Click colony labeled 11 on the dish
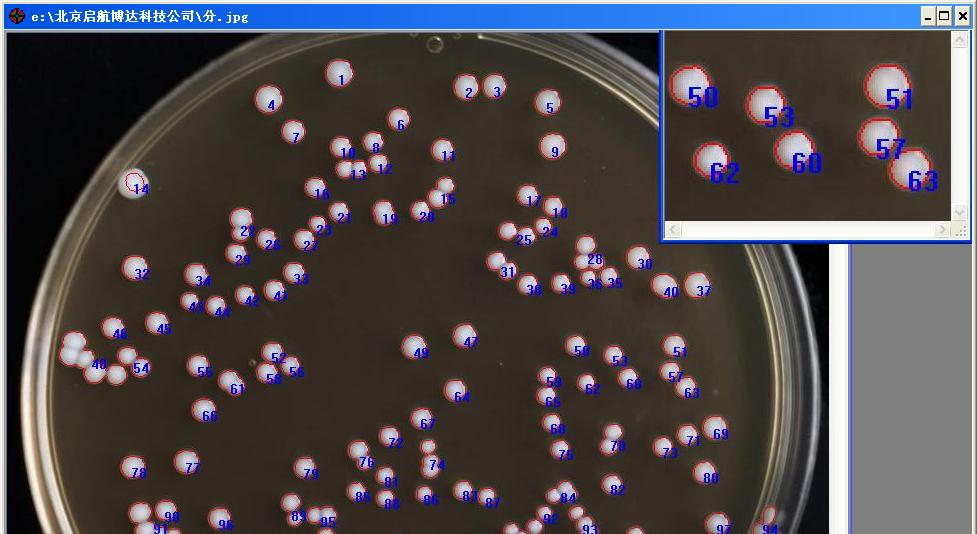977x534 pixels. click(442, 150)
